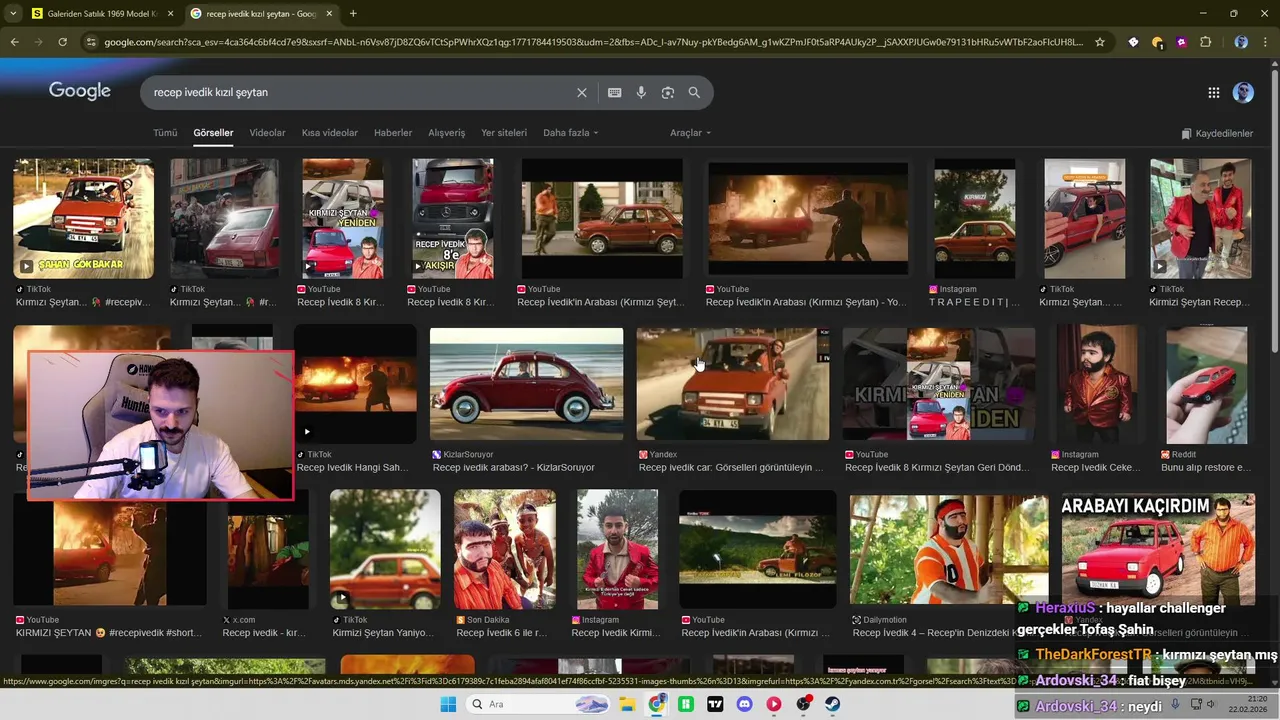Open a new browser tab
The width and height of the screenshot is (1280, 720).
coord(353,13)
